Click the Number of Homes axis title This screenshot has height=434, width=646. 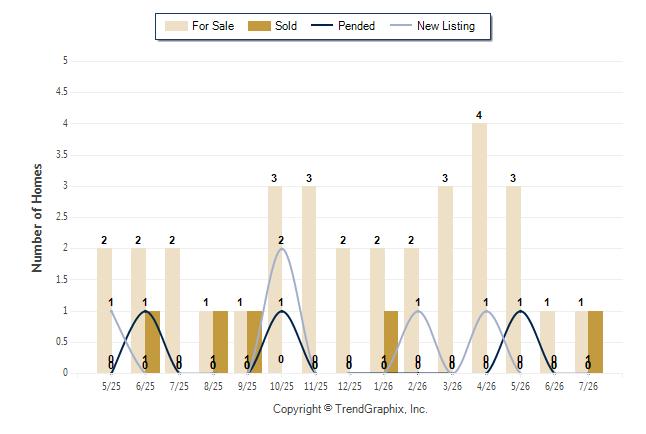pyautogui.click(x=37, y=218)
